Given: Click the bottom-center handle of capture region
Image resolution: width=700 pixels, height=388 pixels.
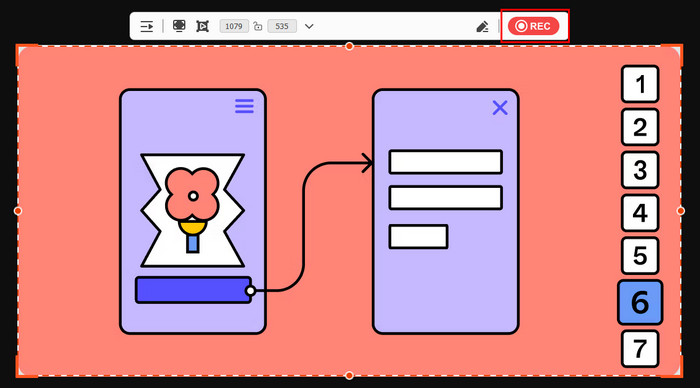Looking at the screenshot, I should 350,375.
